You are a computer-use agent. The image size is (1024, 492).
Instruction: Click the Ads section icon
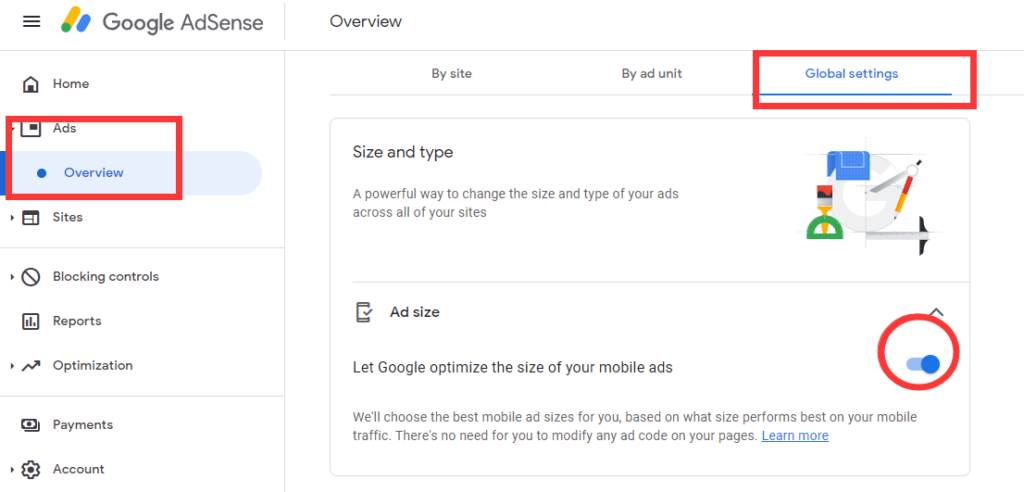(31, 129)
